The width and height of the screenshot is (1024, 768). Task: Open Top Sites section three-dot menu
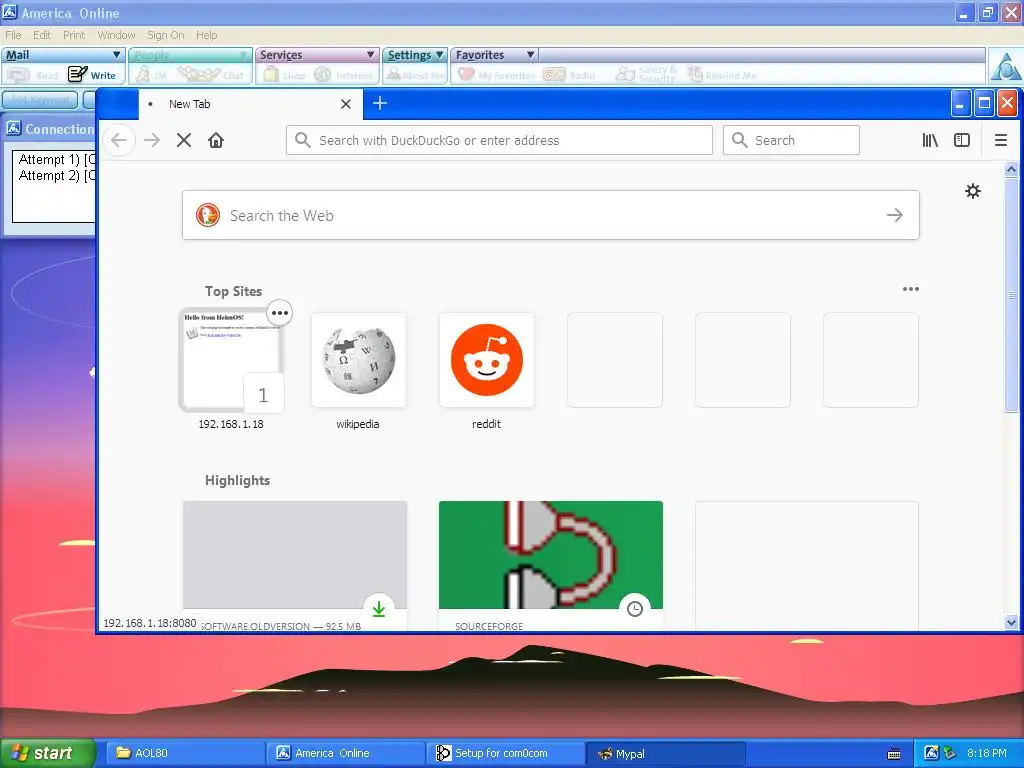point(911,289)
